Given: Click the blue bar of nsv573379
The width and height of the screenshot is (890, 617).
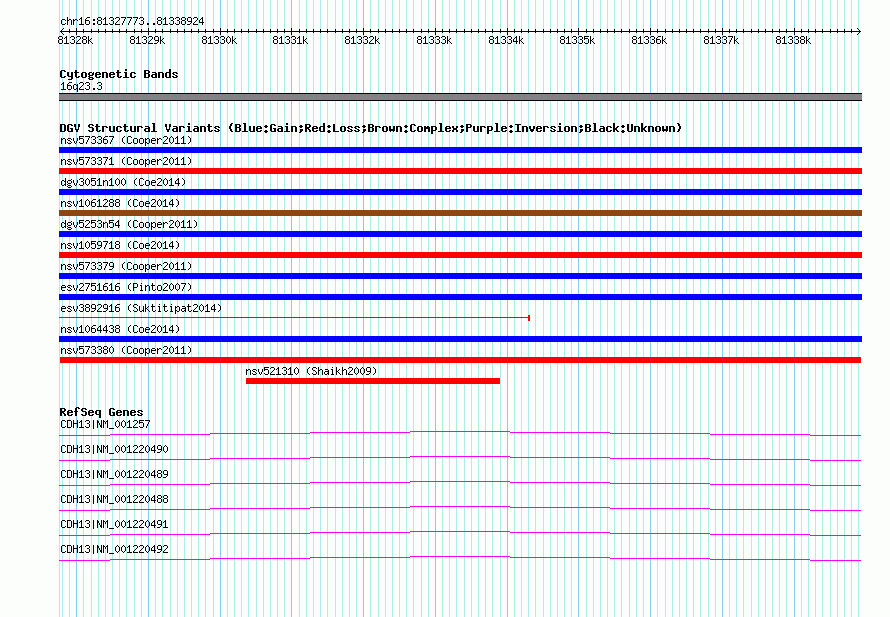Looking at the screenshot, I should click(x=460, y=276).
